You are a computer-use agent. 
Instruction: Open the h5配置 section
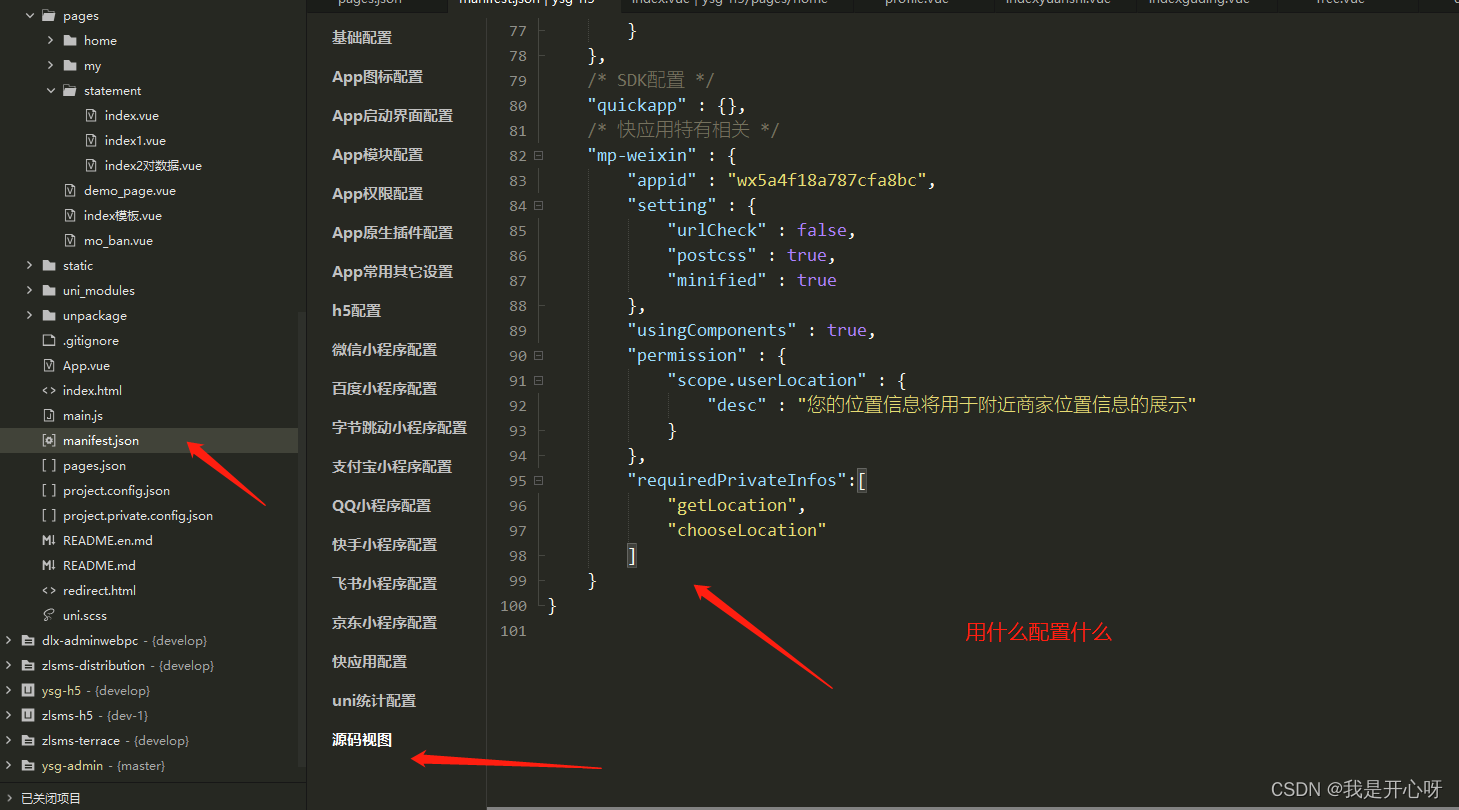356,311
